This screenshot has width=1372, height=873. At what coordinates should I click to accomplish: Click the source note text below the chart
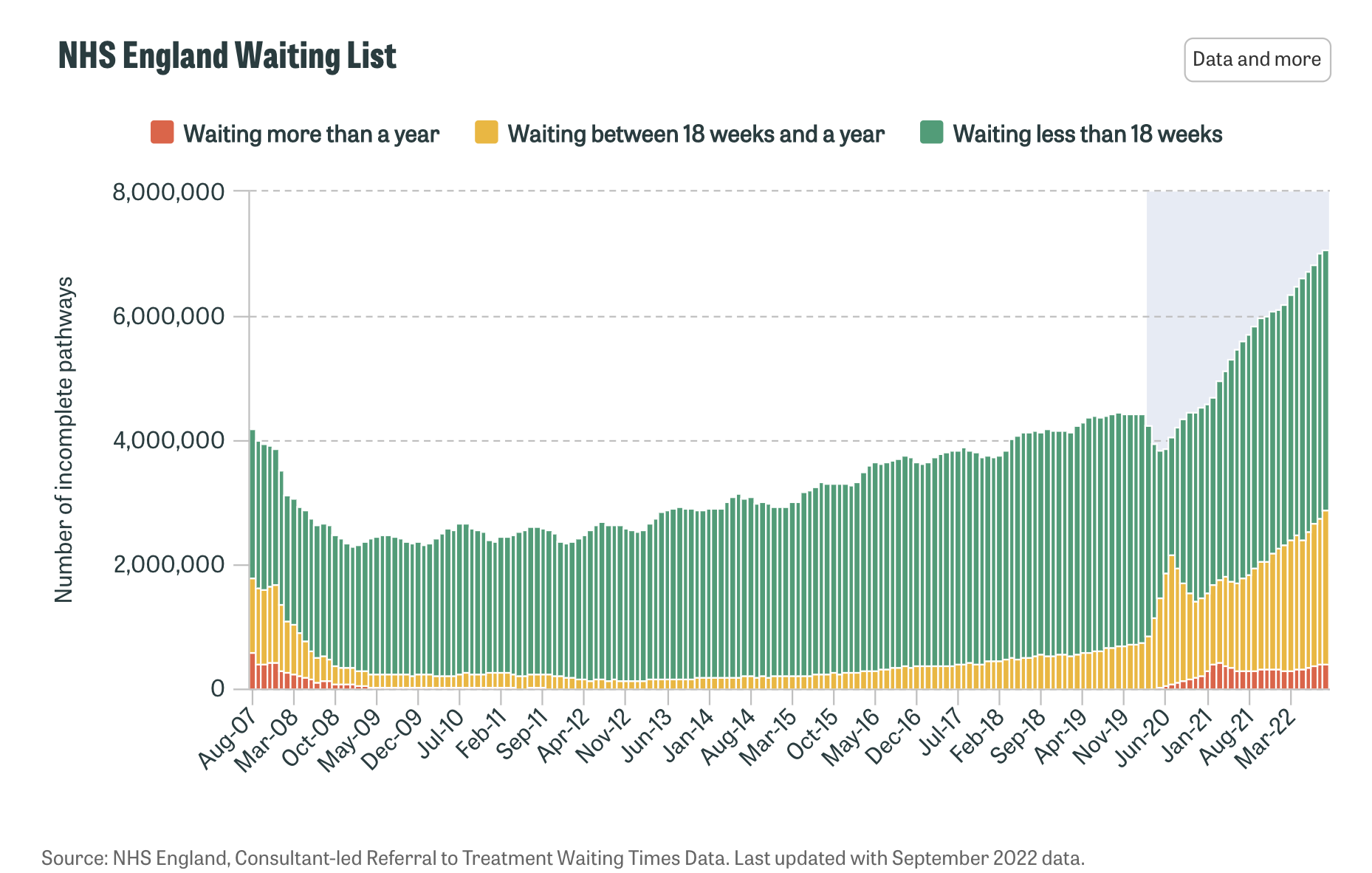[563, 858]
